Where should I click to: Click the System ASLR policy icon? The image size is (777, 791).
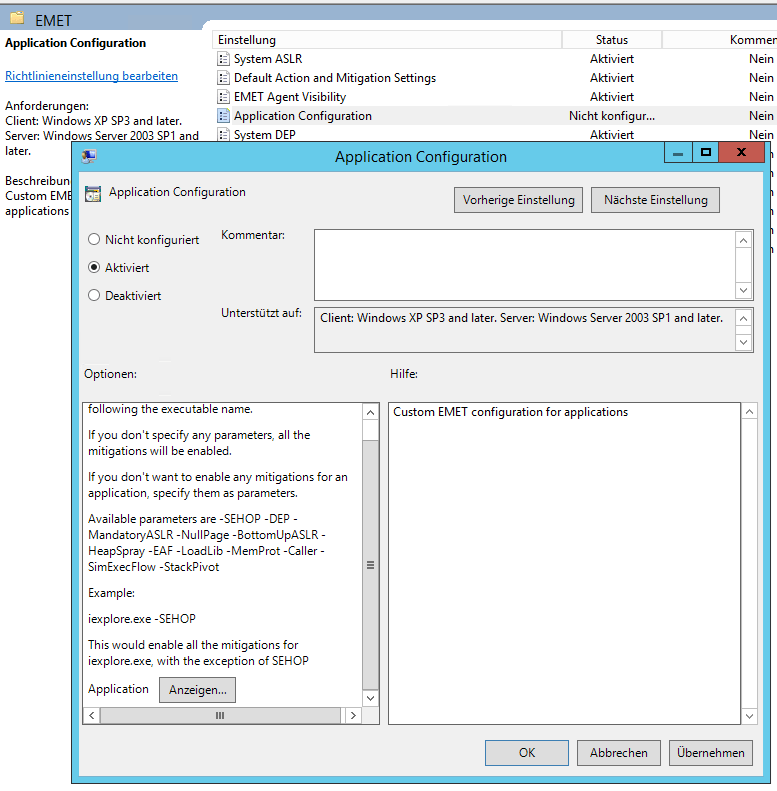pyautogui.click(x=223, y=59)
